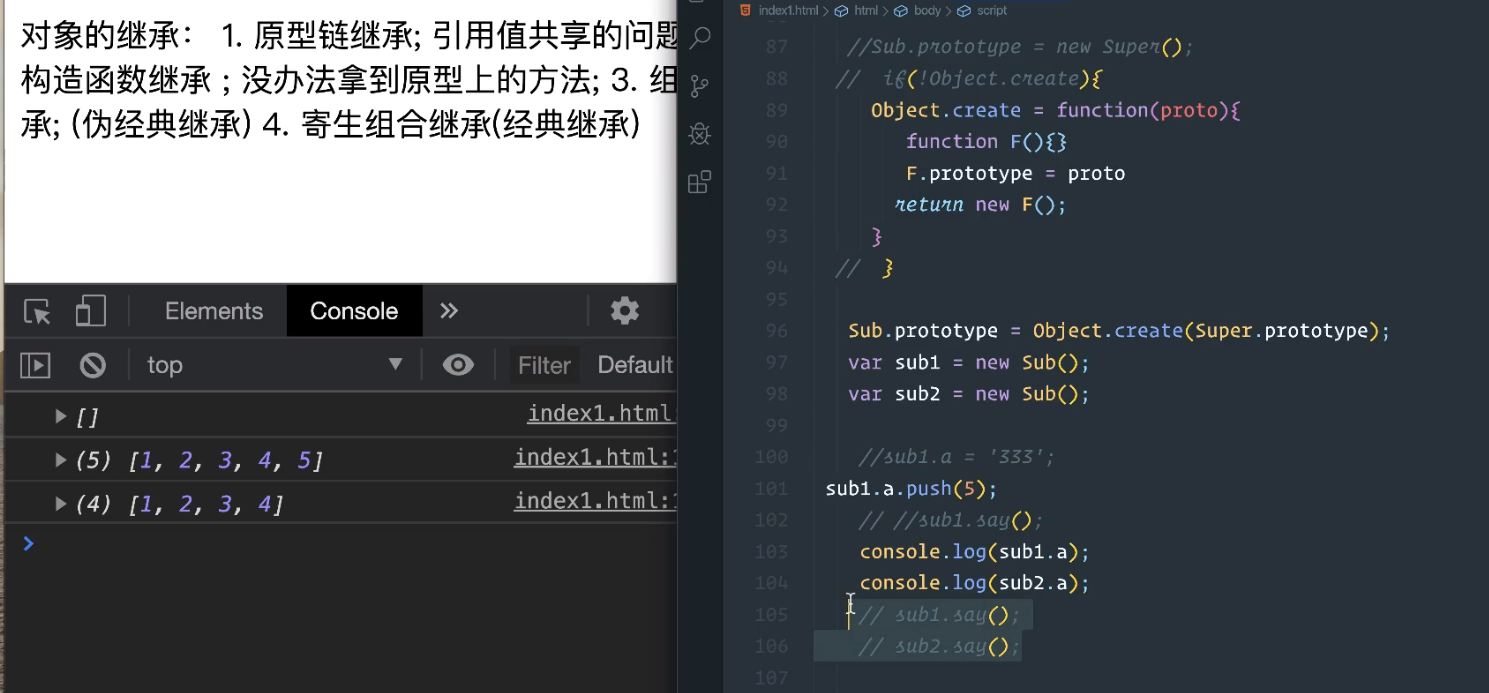Activate DevTools inspect element picker icon
Viewport: 1489px width, 693px height.
click(38, 312)
